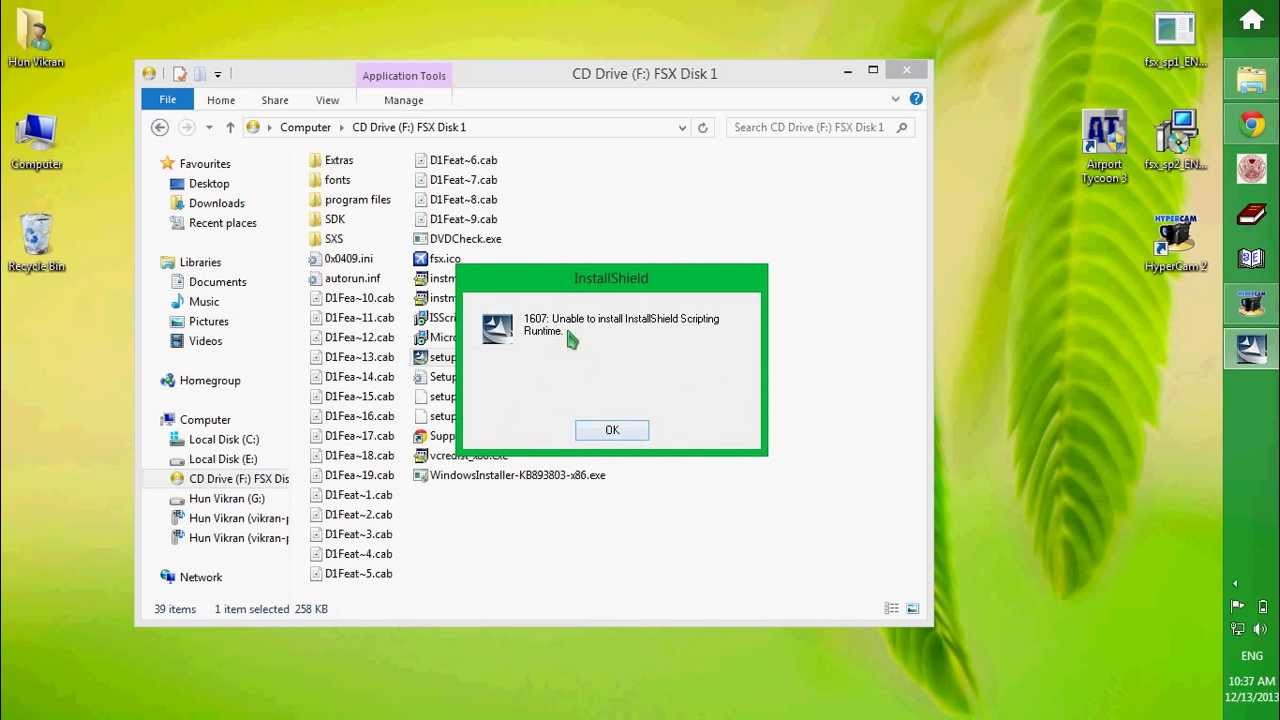Select Libraries in navigation pane

tap(200, 262)
